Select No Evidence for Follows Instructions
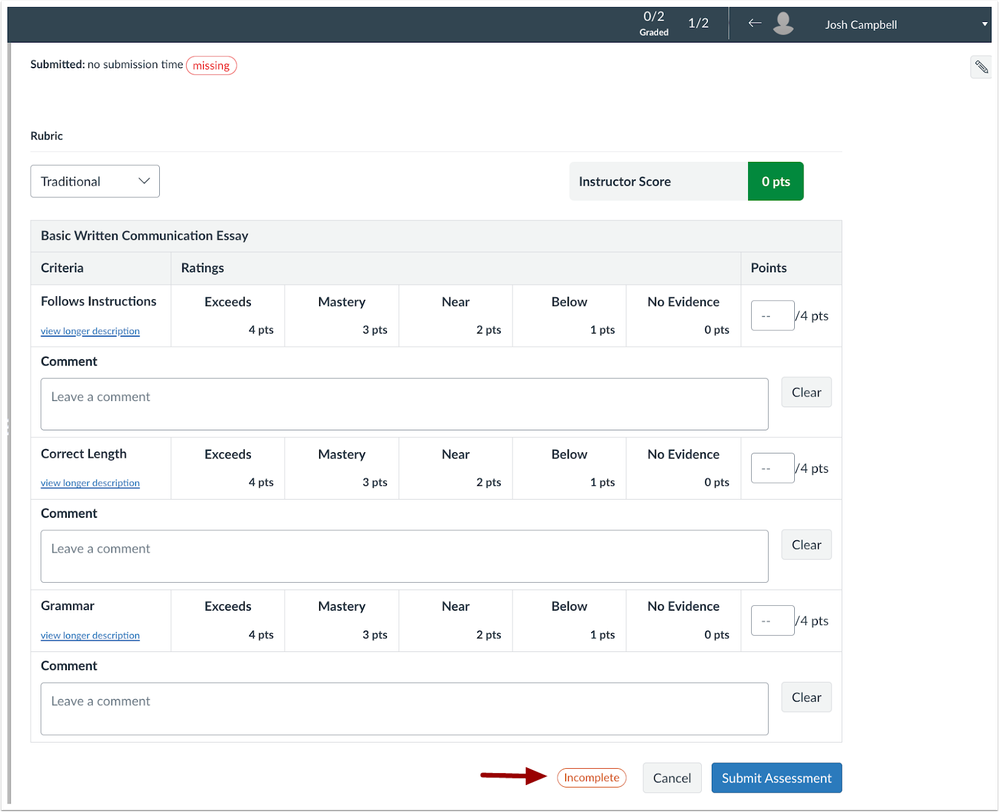999x812 pixels. 684,315
